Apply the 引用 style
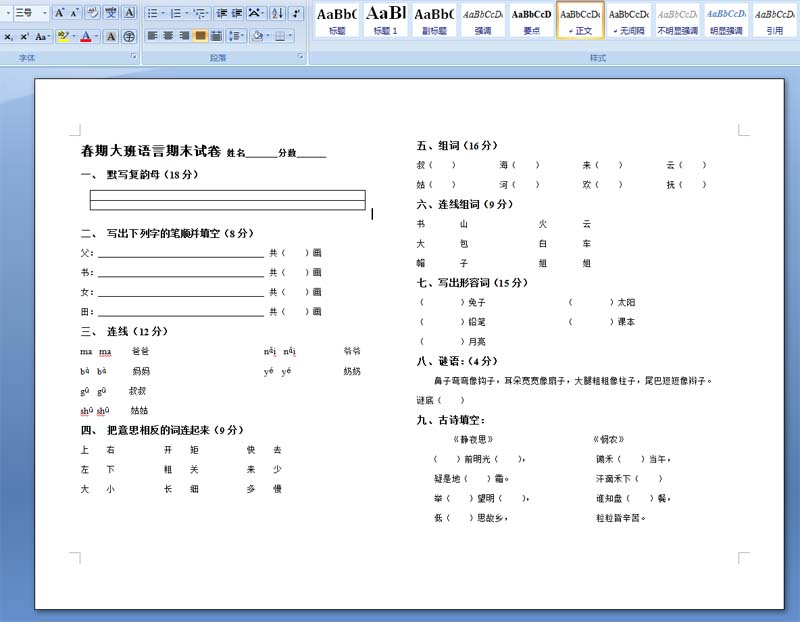Viewport: 800px width, 622px height. 774,19
